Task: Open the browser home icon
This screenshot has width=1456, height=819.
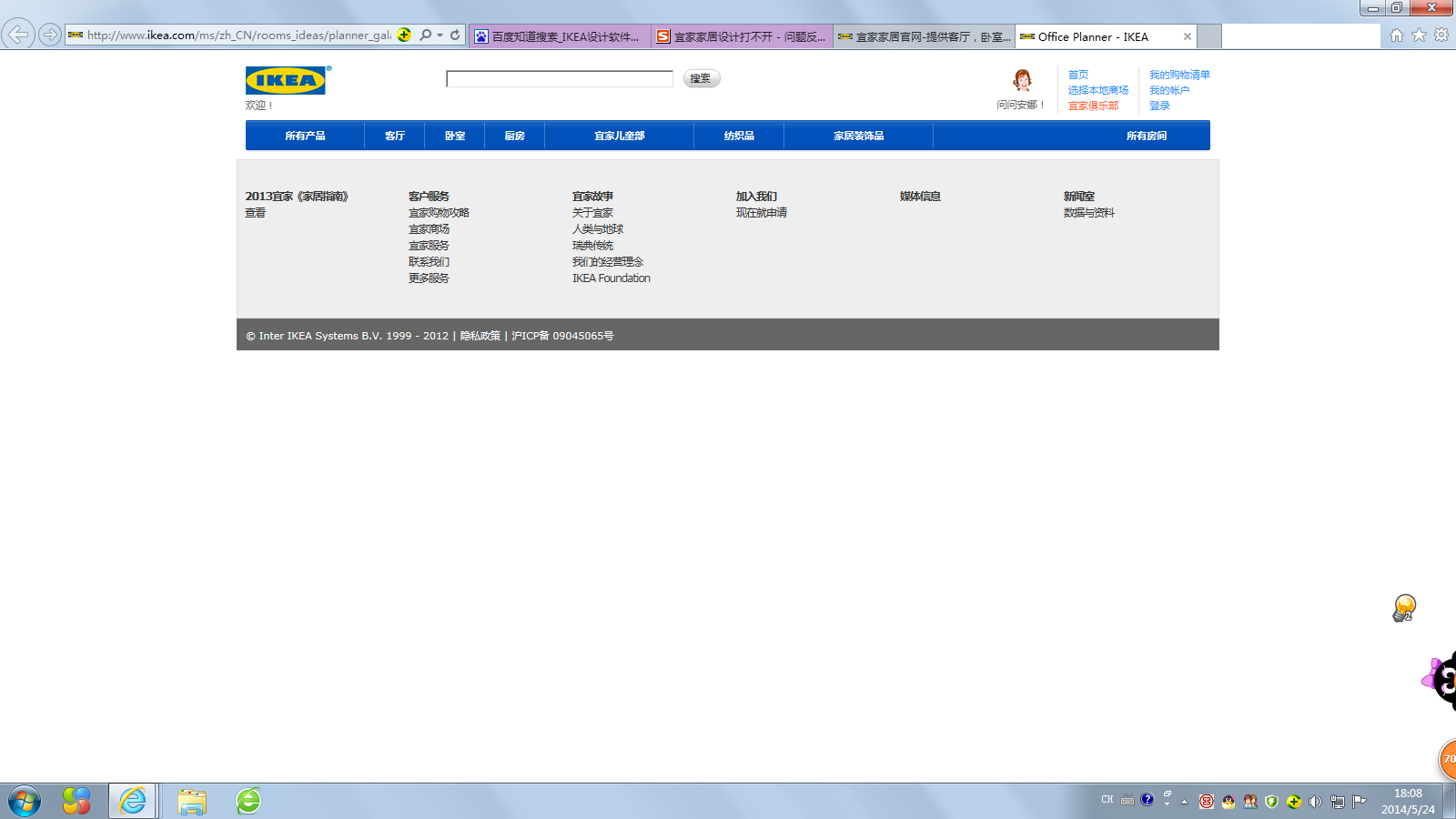Action: pos(1396,35)
